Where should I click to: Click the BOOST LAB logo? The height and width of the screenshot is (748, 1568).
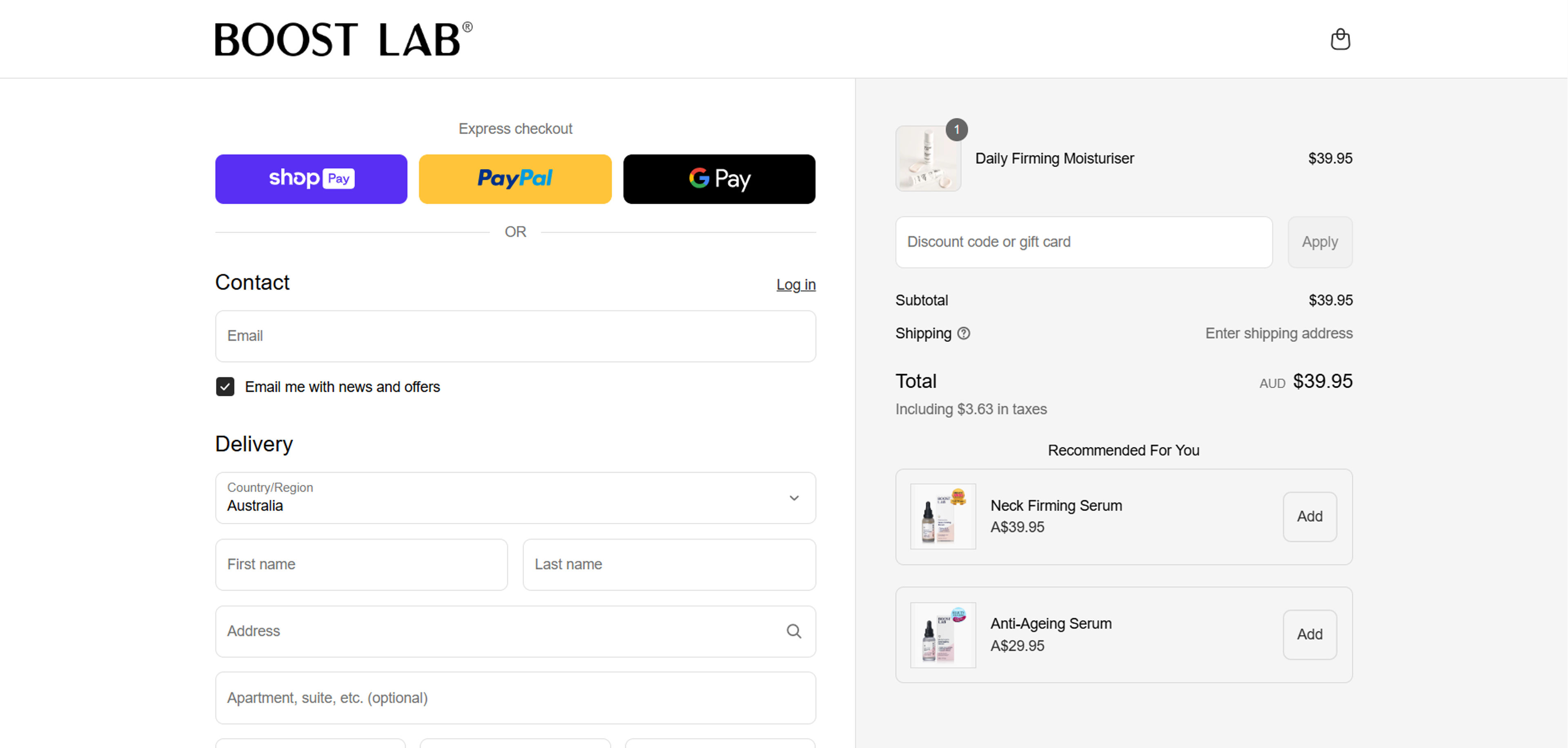click(x=343, y=39)
